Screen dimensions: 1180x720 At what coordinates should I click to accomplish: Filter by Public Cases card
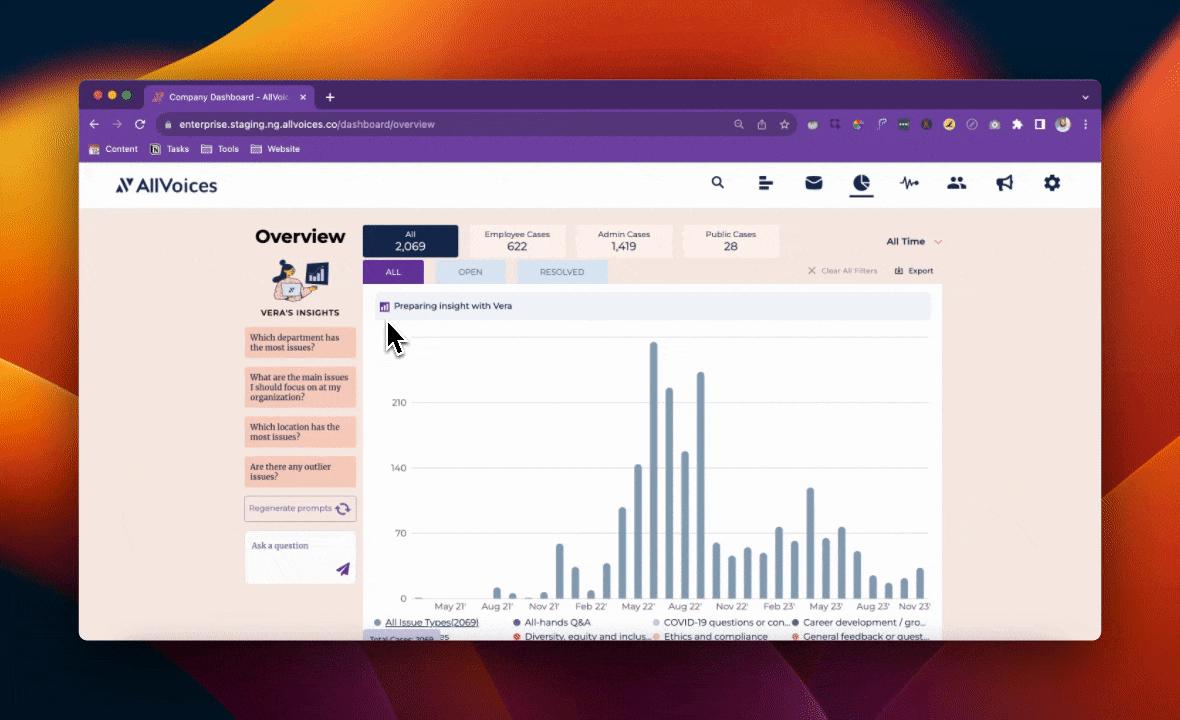731,241
